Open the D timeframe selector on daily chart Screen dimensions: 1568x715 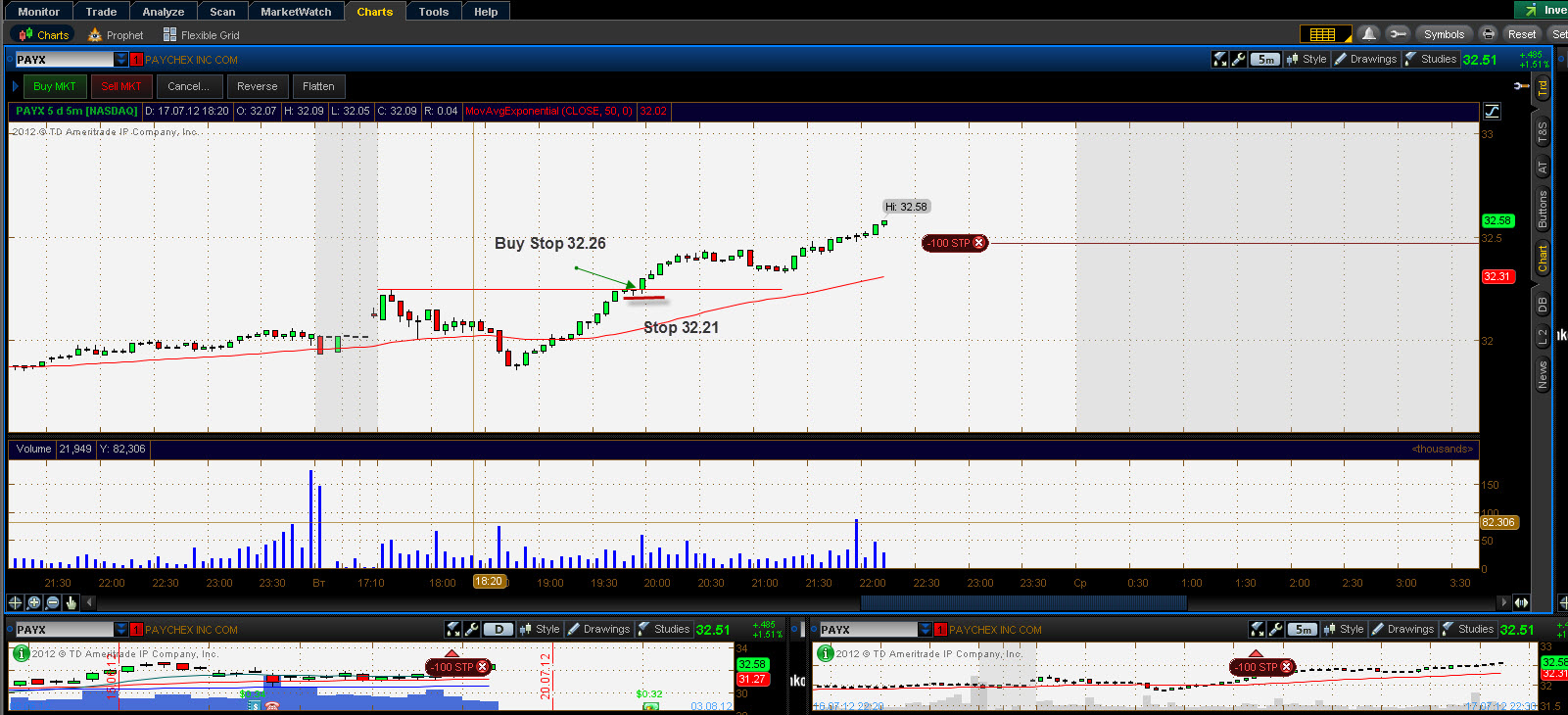(499, 630)
